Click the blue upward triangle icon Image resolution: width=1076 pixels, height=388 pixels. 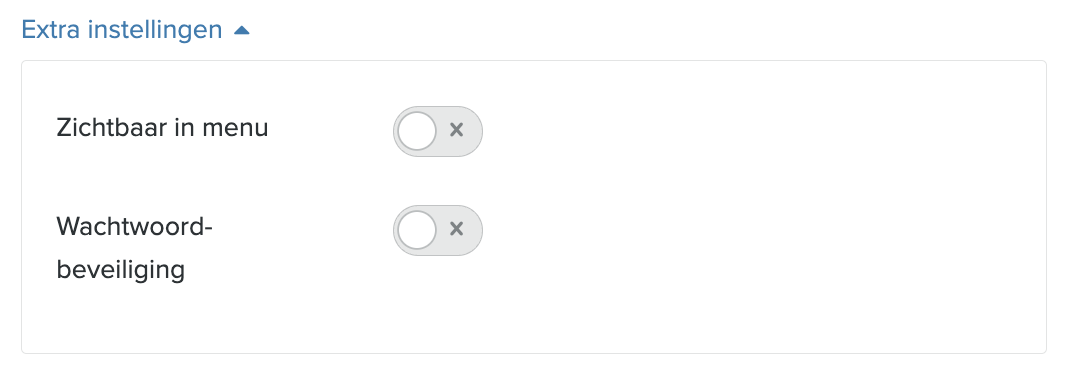(x=242, y=30)
